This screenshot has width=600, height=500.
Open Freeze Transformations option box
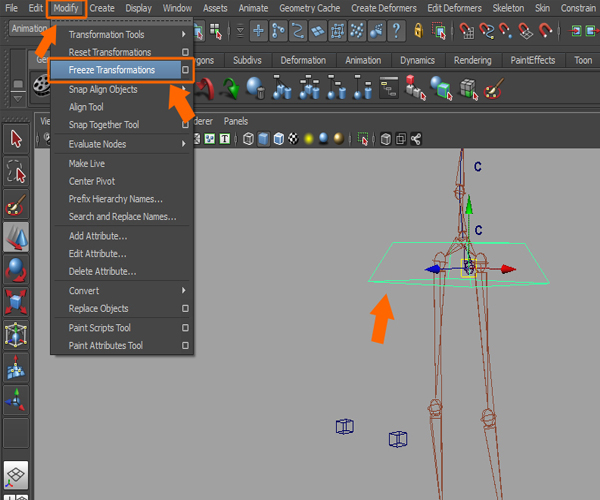(x=185, y=70)
